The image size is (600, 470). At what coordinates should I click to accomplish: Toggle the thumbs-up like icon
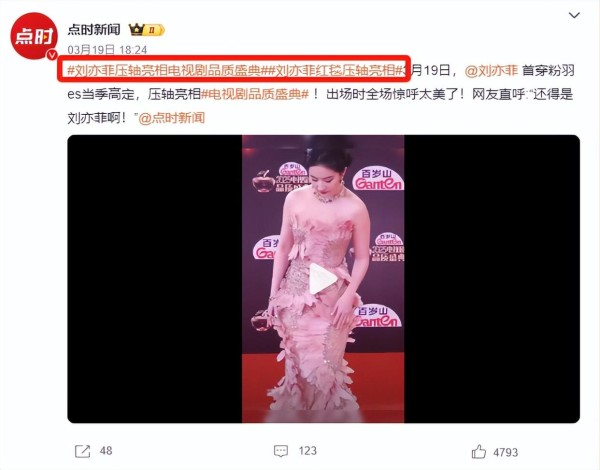(x=479, y=452)
